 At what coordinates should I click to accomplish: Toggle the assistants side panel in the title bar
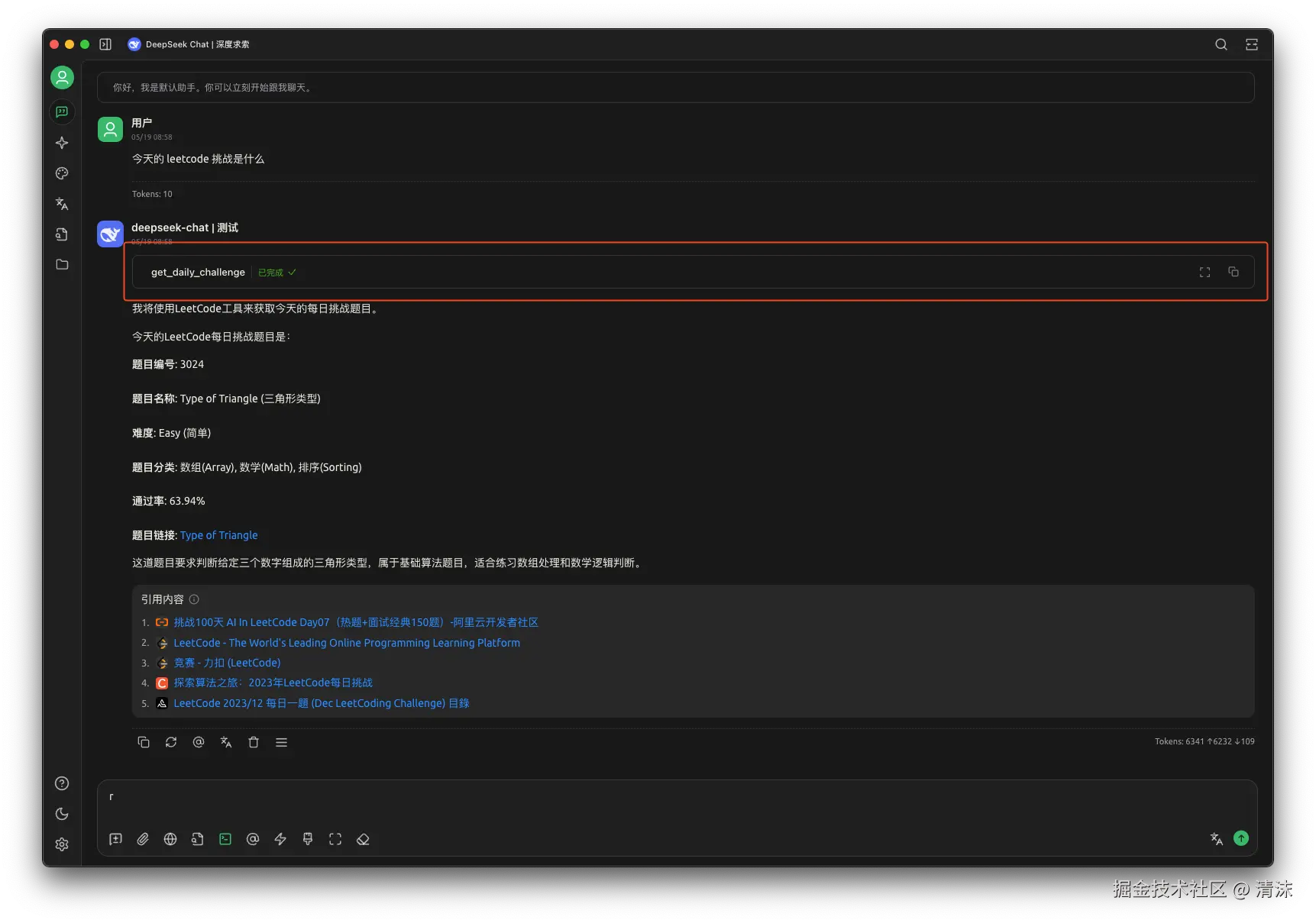tap(105, 44)
